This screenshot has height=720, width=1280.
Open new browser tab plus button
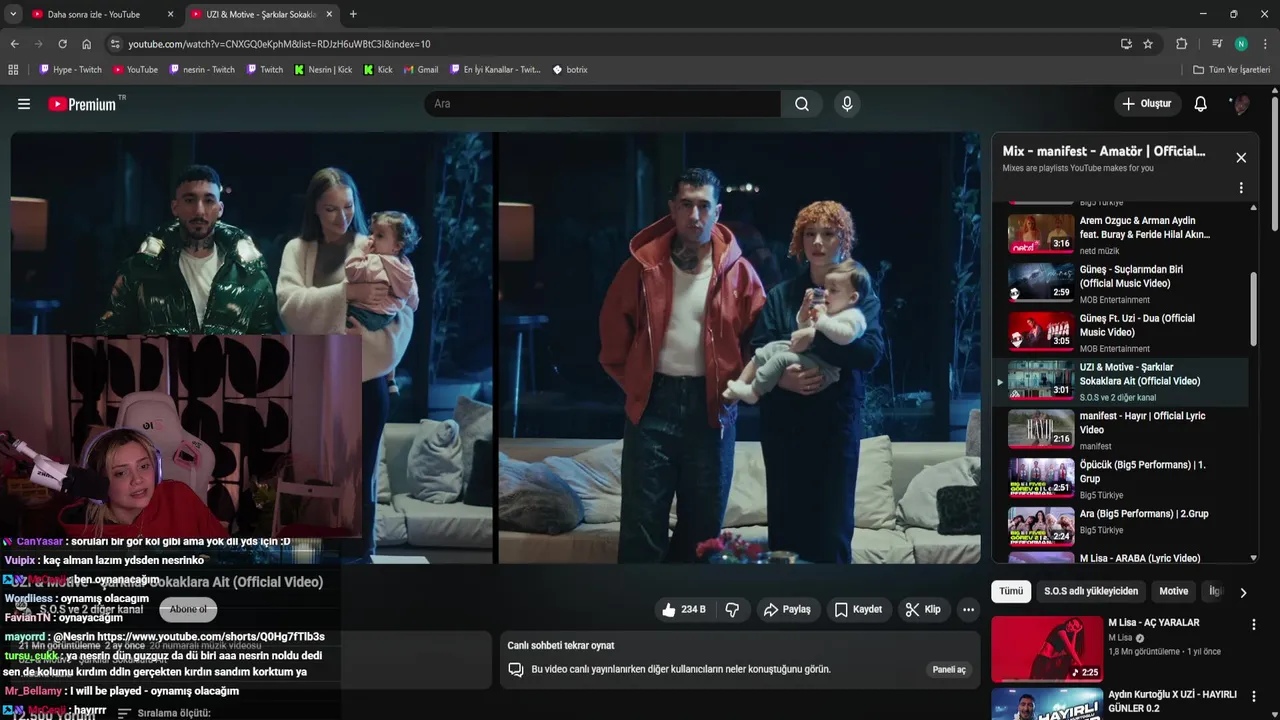pos(353,14)
